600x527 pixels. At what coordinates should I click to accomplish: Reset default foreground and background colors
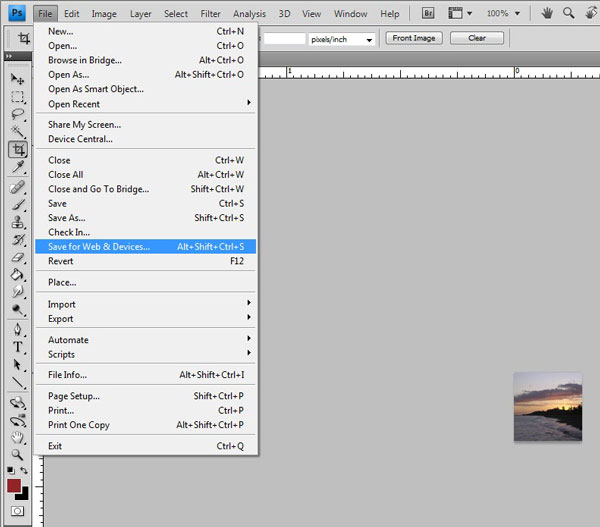pyautogui.click(x=11, y=470)
